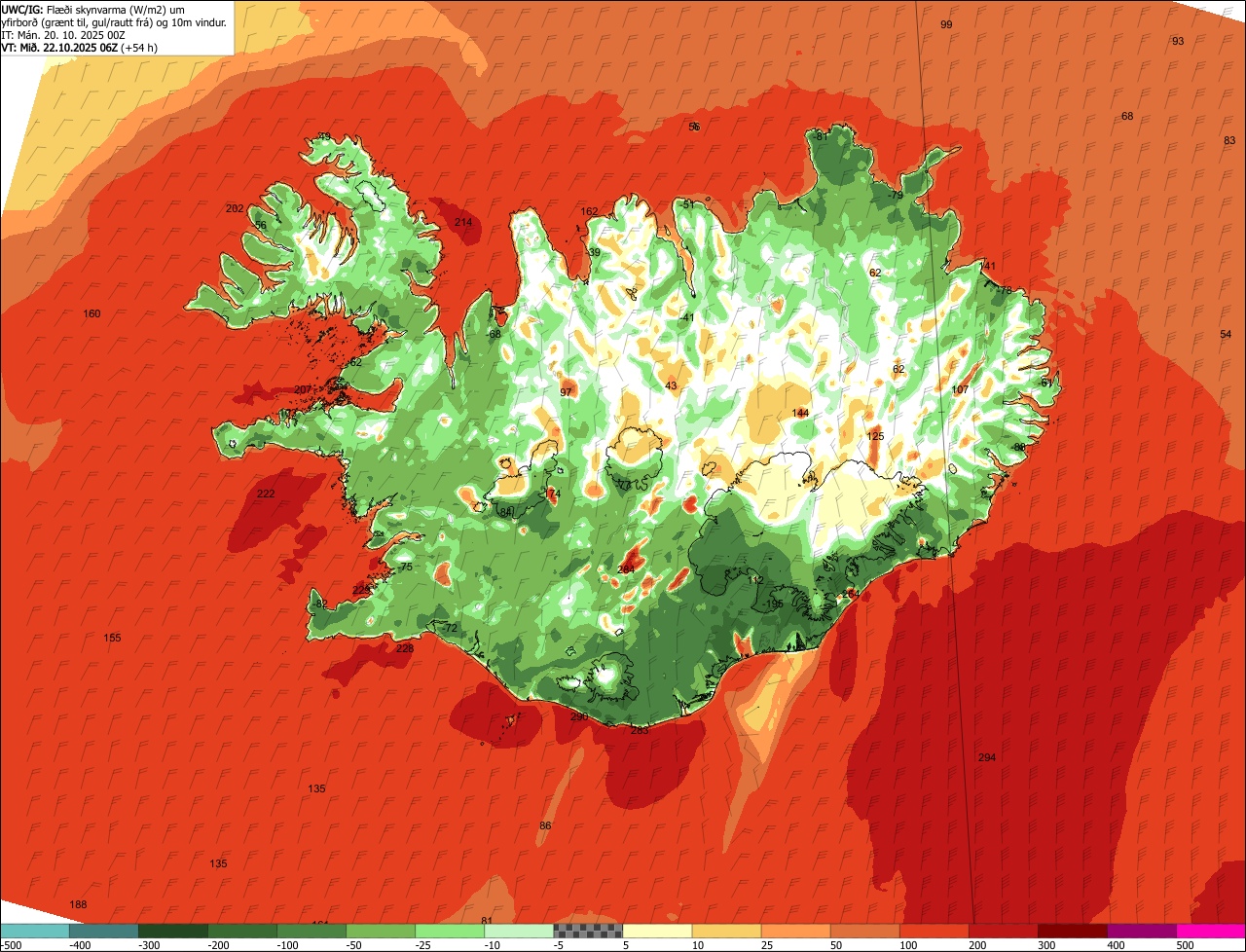Screen dimensions: 1246x952
Task: Click the map value '202' off the Westfjords
Action: (x=235, y=208)
